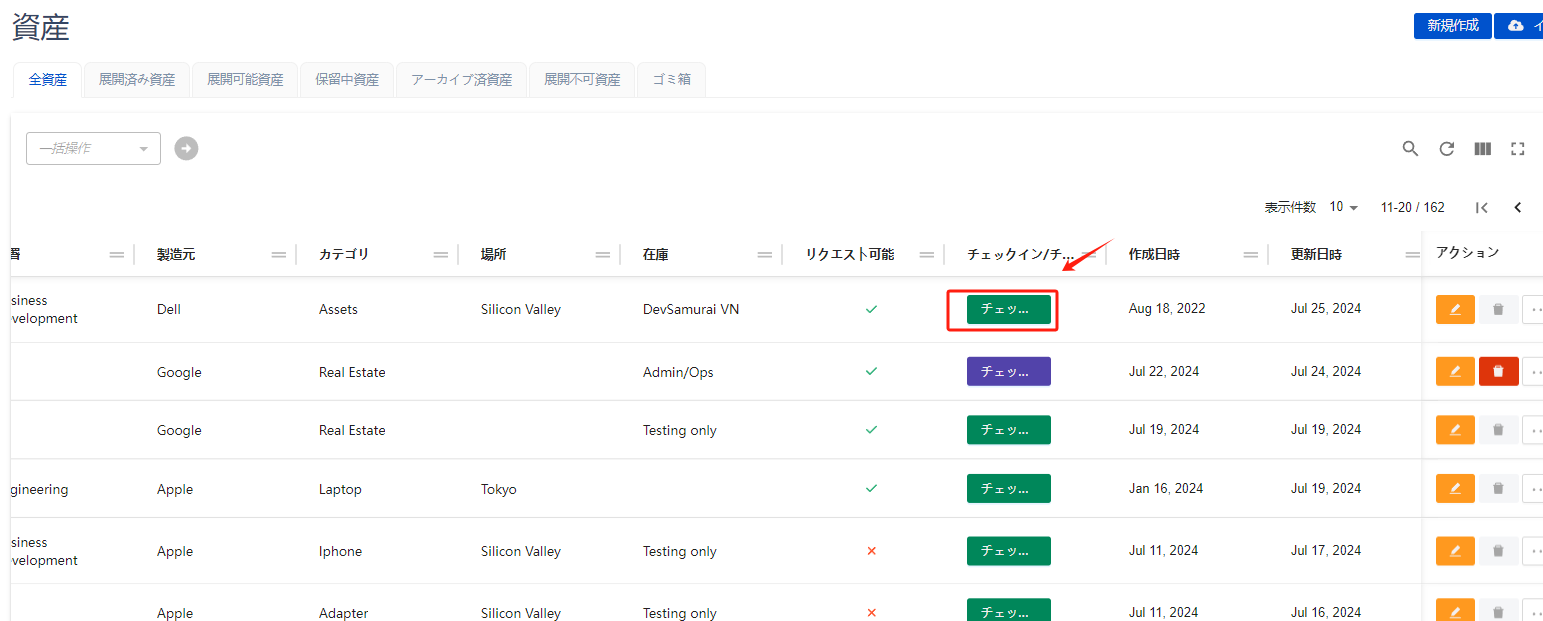Open the ゴミ箱 tab
The height and width of the screenshot is (621, 1543).
(x=671, y=80)
